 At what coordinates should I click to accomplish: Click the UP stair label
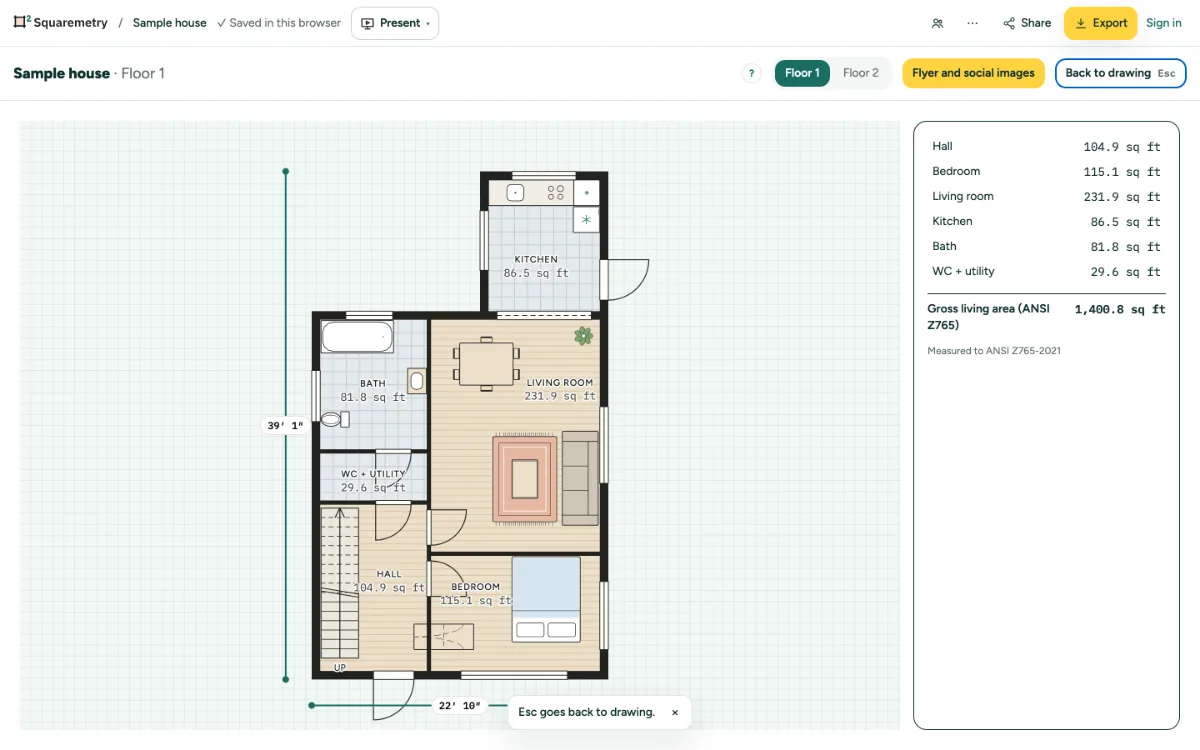point(340,667)
